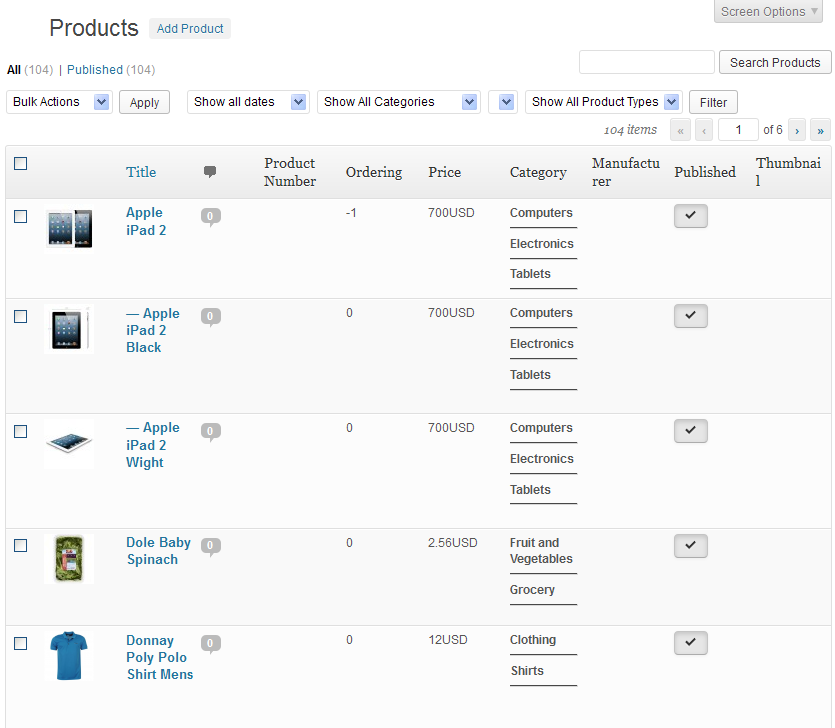Open the Bulk Actions dropdown
Viewport: 835px width, 728px height.
coord(60,102)
